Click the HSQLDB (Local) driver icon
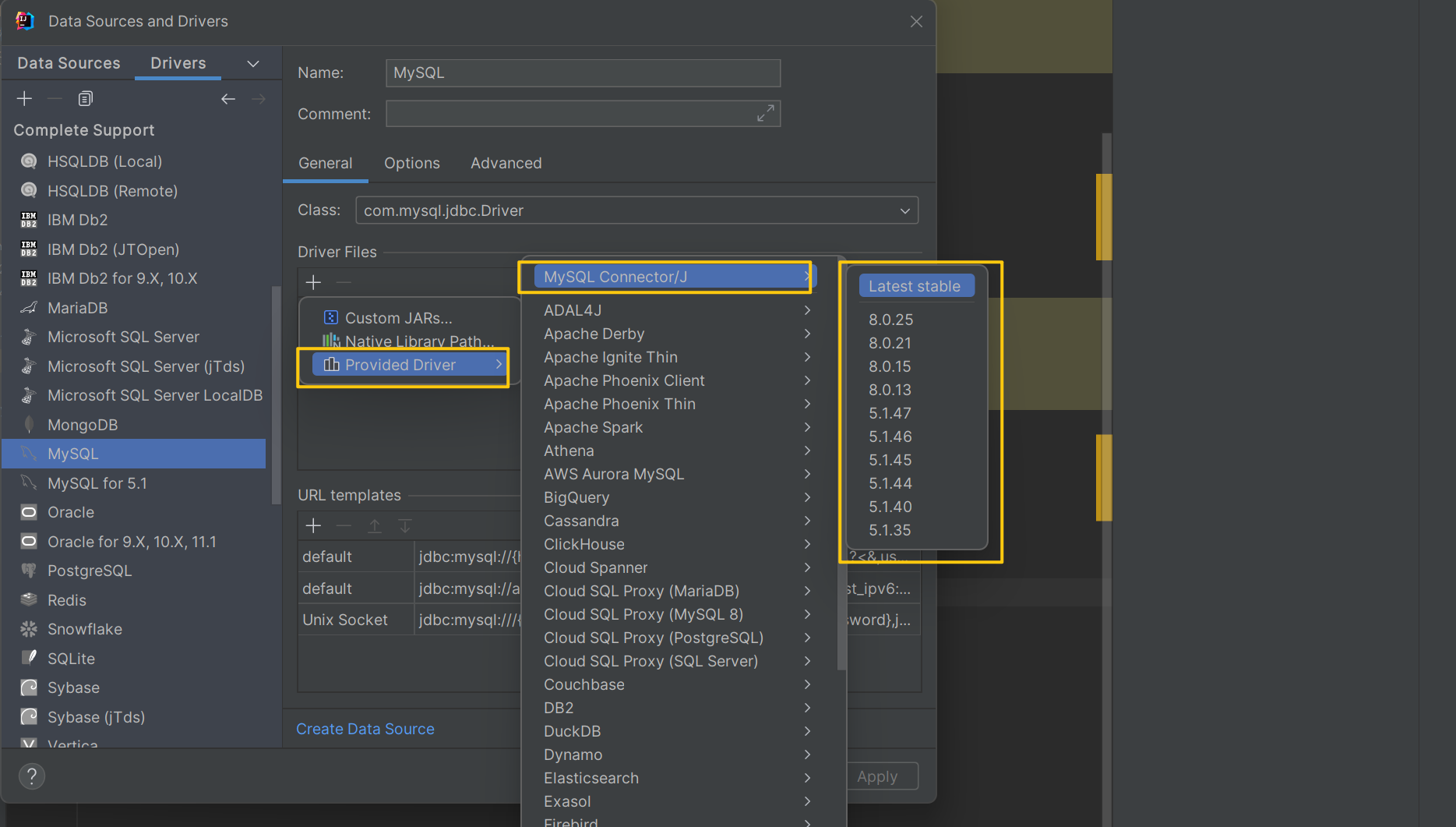Image resolution: width=1456 pixels, height=827 pixels. 29,161
